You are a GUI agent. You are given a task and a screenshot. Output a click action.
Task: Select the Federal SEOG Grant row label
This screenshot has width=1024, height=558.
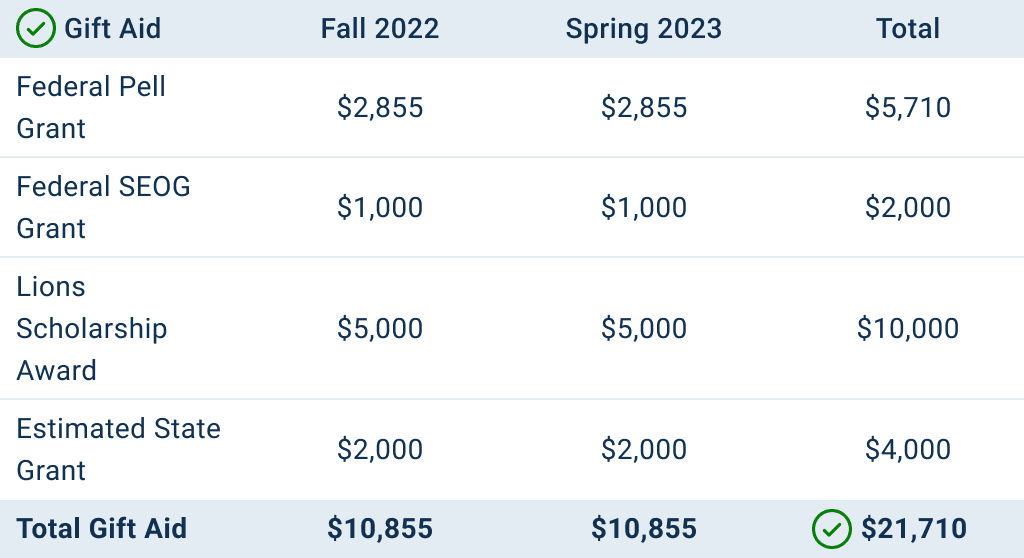(103, 207)
